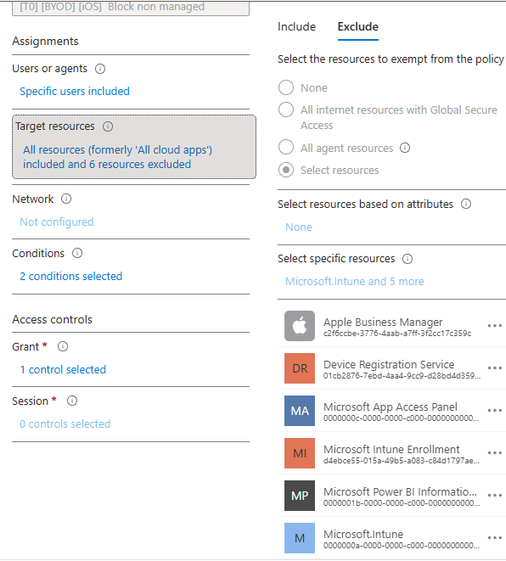506x561 pixels.
Task: Click the Microsoft Power BI Informatio... name
Action: [x=400, y=492]
